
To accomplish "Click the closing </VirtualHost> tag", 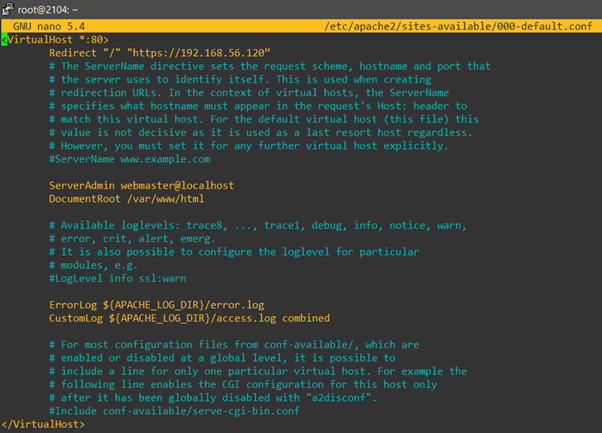I will pyautogui.click(x=44, y=424).
